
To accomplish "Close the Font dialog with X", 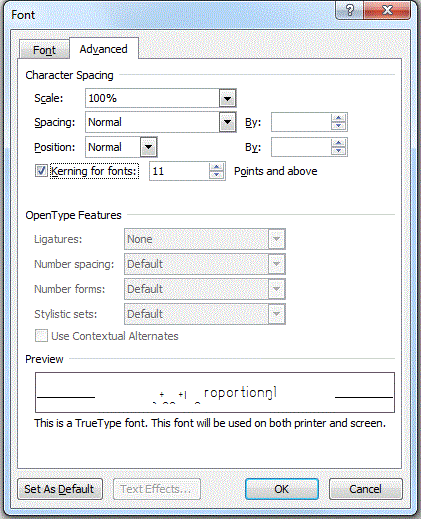I will (x=387, y=10).
